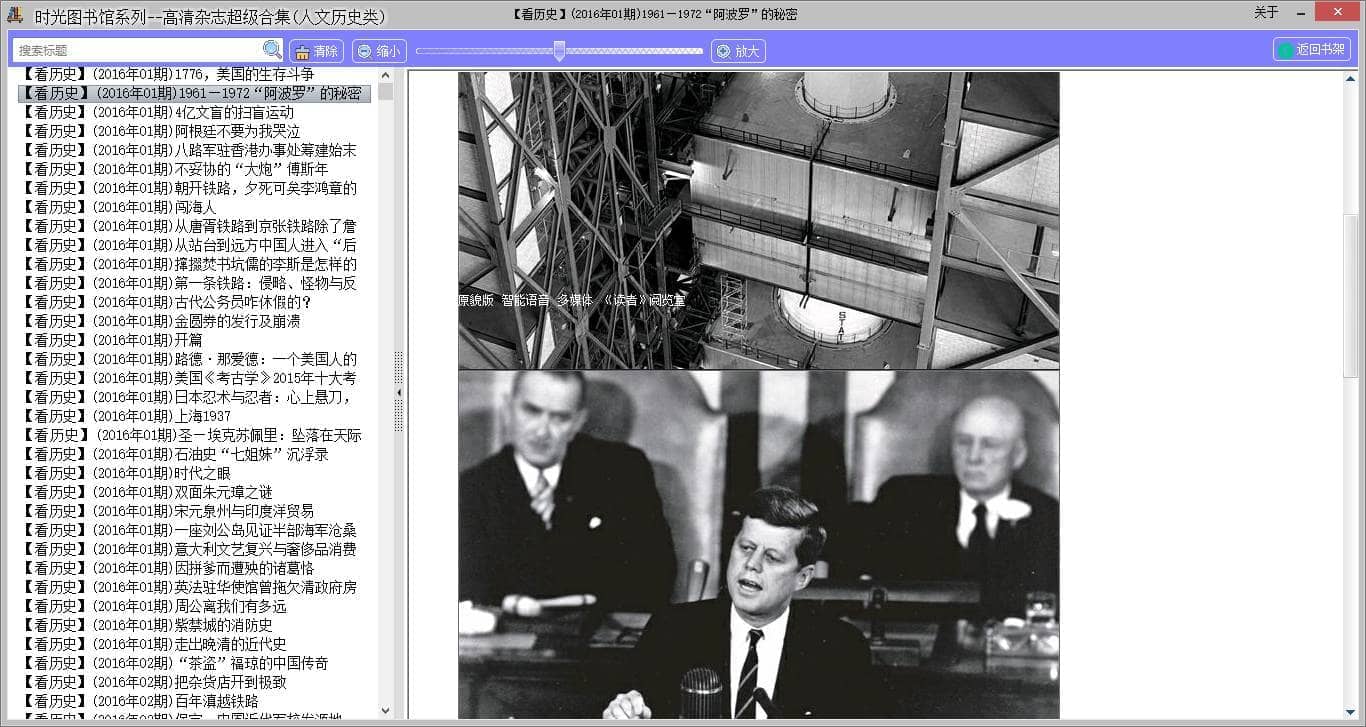Click 返回书架 to return to bookshelf
The image size is (1366, 727).
pos(1312,50)
